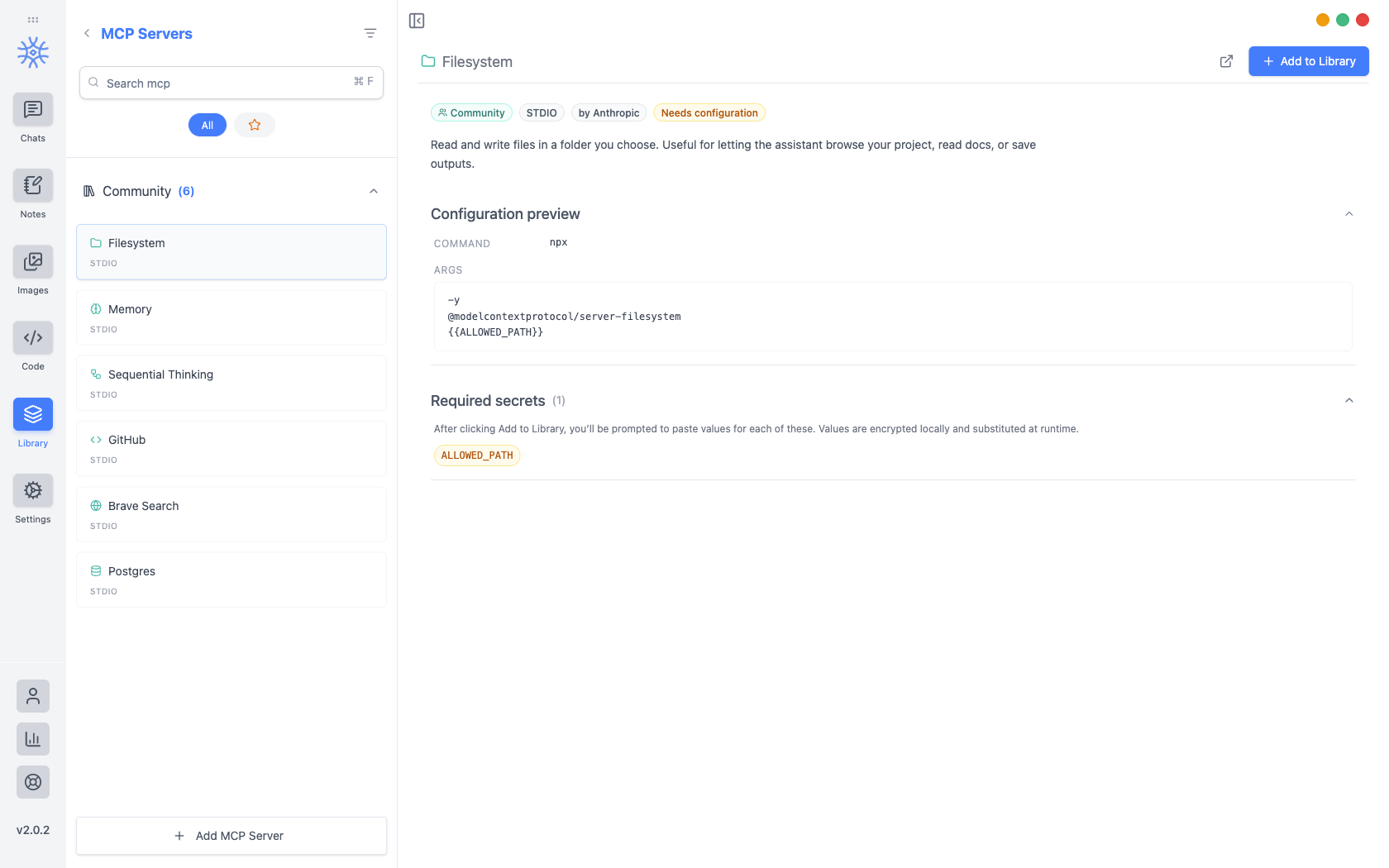Click the Community tag badge
Viewport: 1389px width, 868px height.
coord(471,113)
